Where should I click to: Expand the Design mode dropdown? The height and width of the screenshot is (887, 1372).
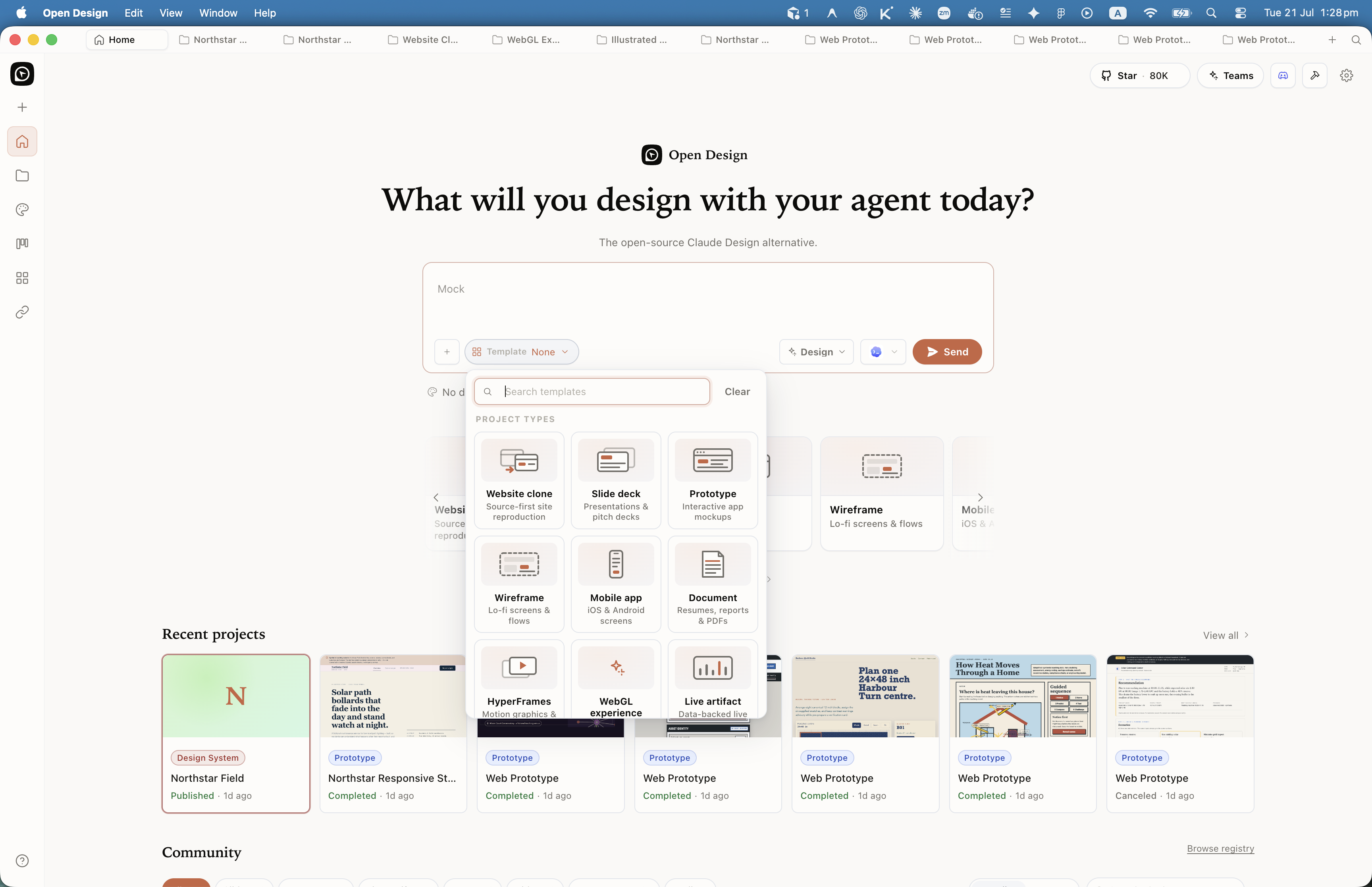pos(816,352)
